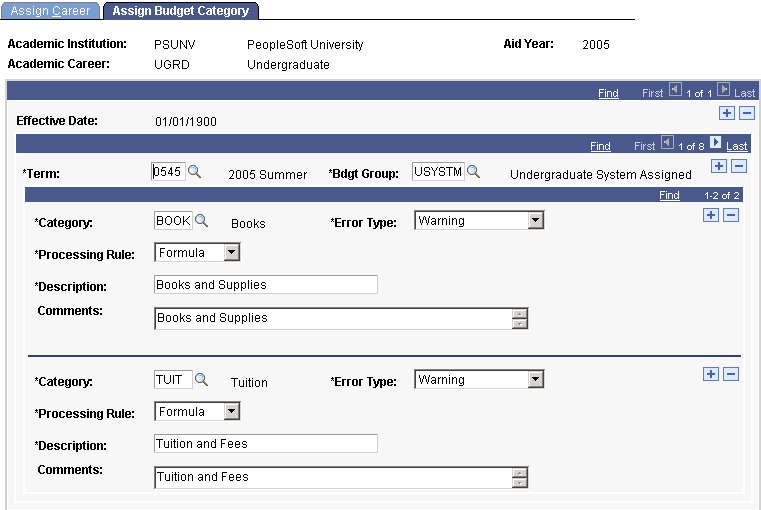This screenshot has height=510, width=761.
Task: Click Description field Tuition and Fees
Action: click(x=265, y=444)
